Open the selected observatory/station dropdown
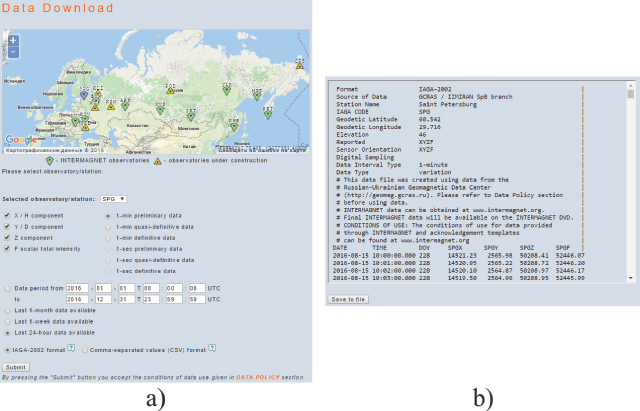 click(x=112, y=199)
